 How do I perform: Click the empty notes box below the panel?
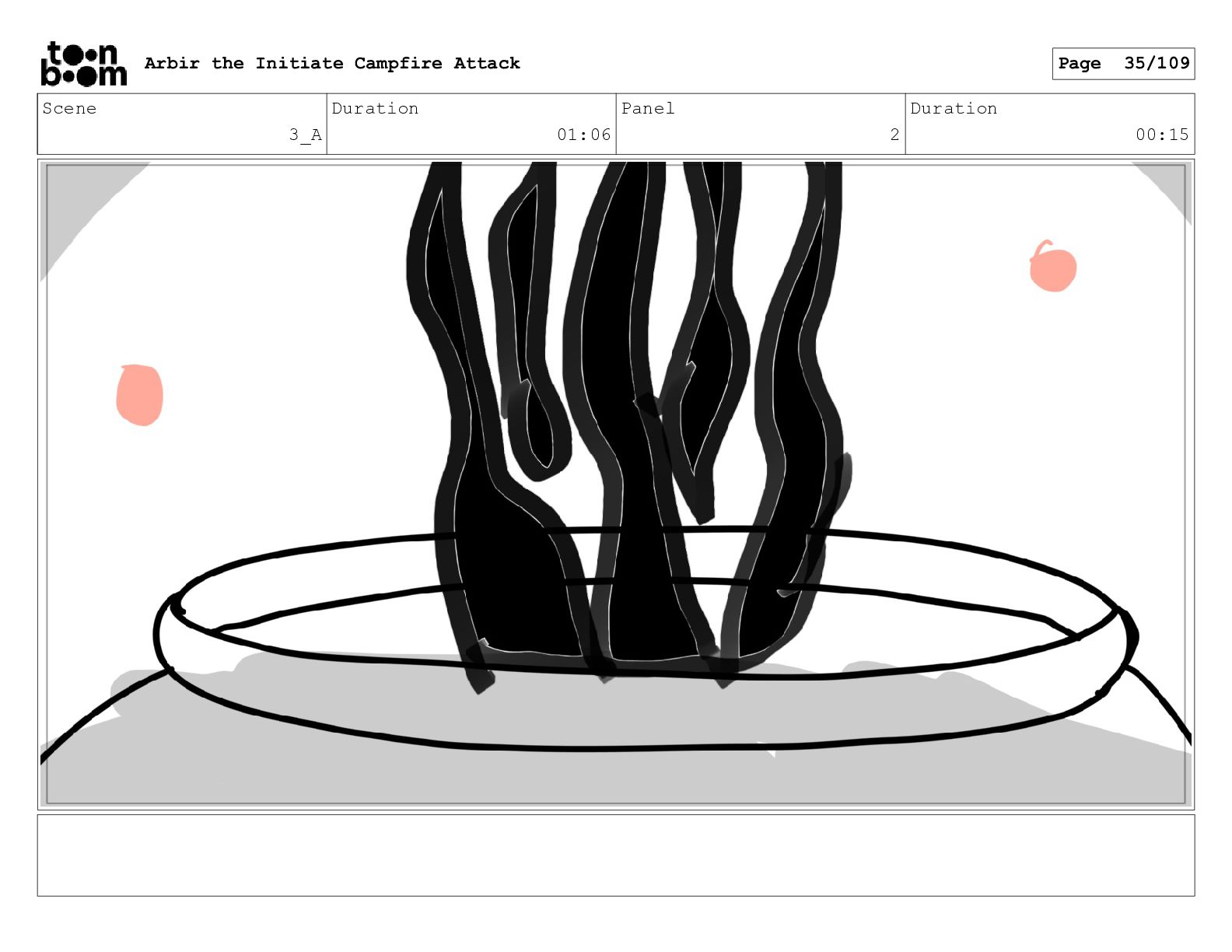(x=616, y=856)
